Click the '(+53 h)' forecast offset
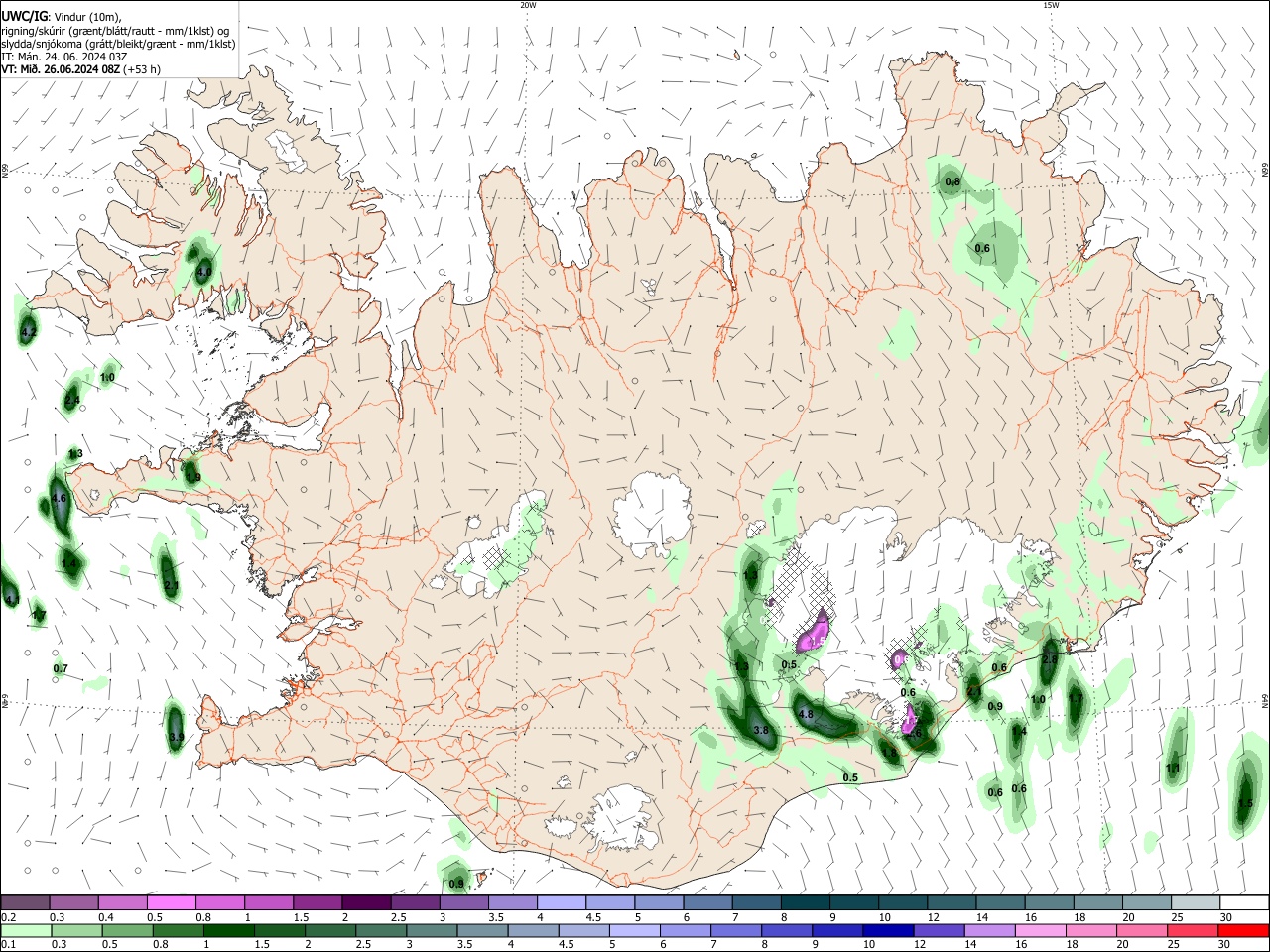 (143, 70)
